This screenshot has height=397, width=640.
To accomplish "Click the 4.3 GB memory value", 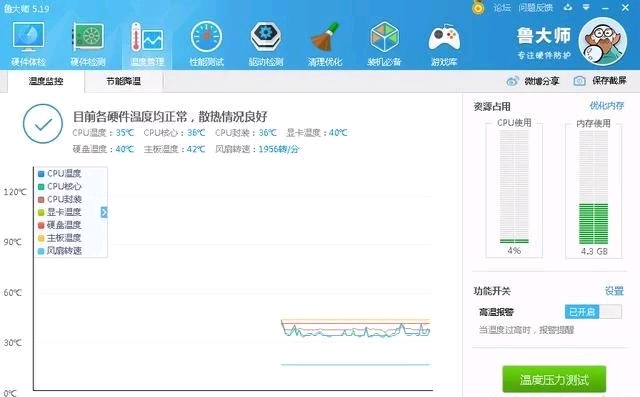I will pos(594,251).
